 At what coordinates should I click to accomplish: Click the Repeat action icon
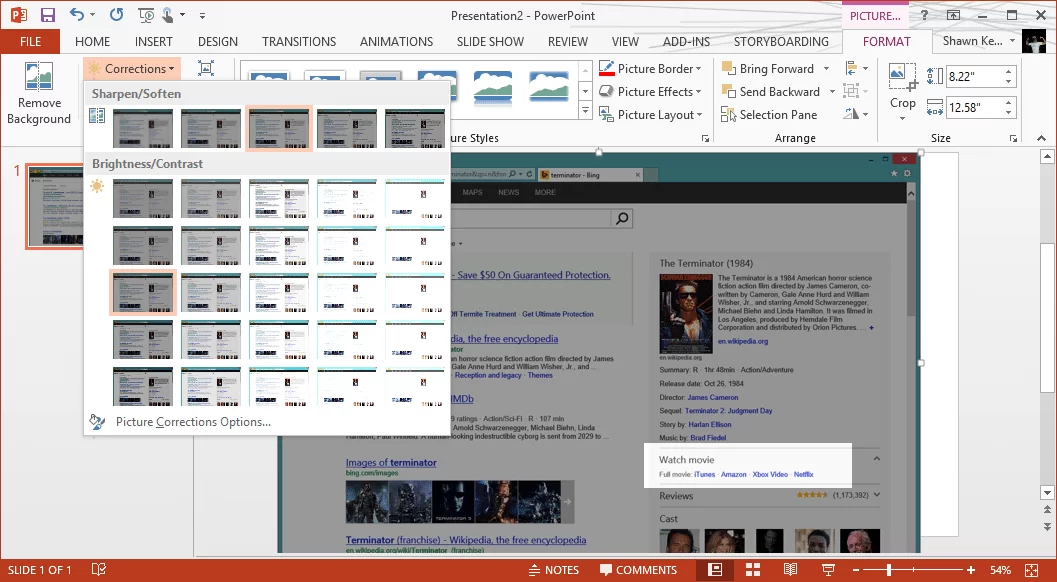point(117,14)
